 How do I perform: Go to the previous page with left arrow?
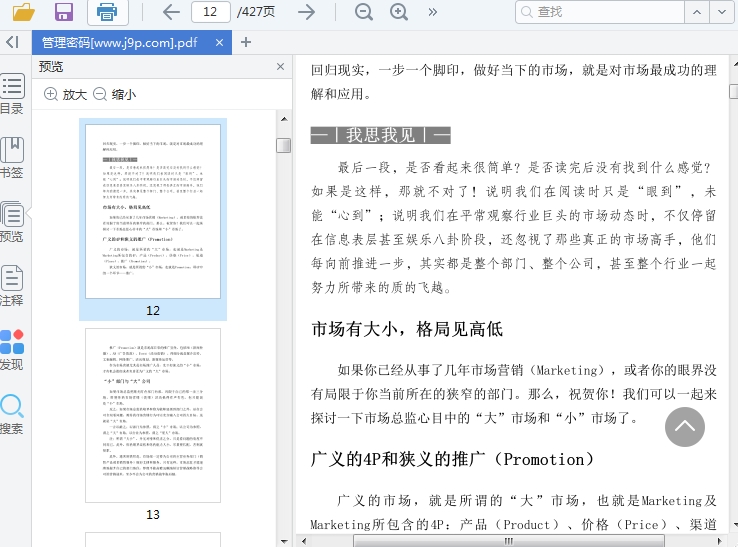(171, 12)
